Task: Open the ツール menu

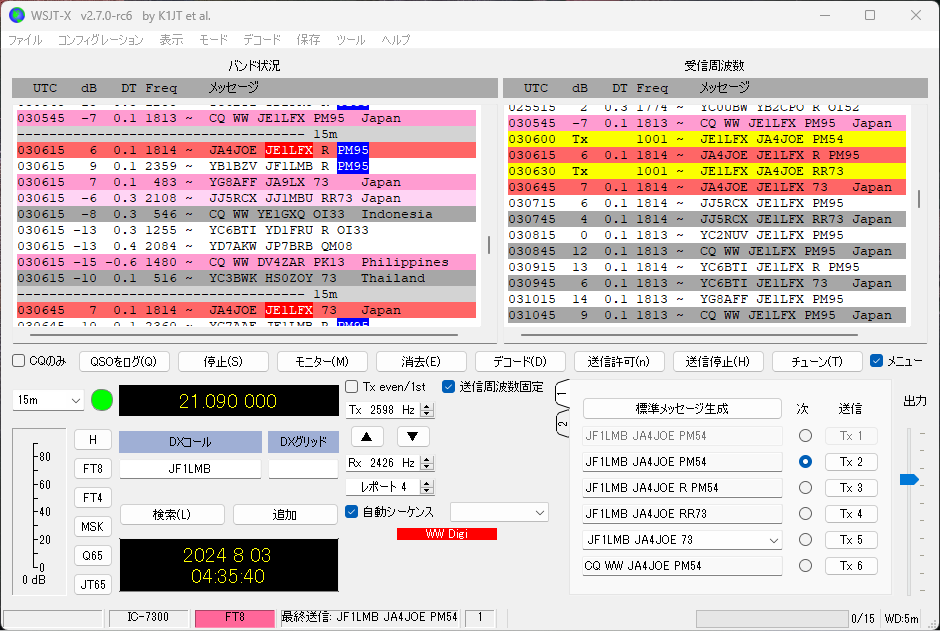Action: point(351,40)
